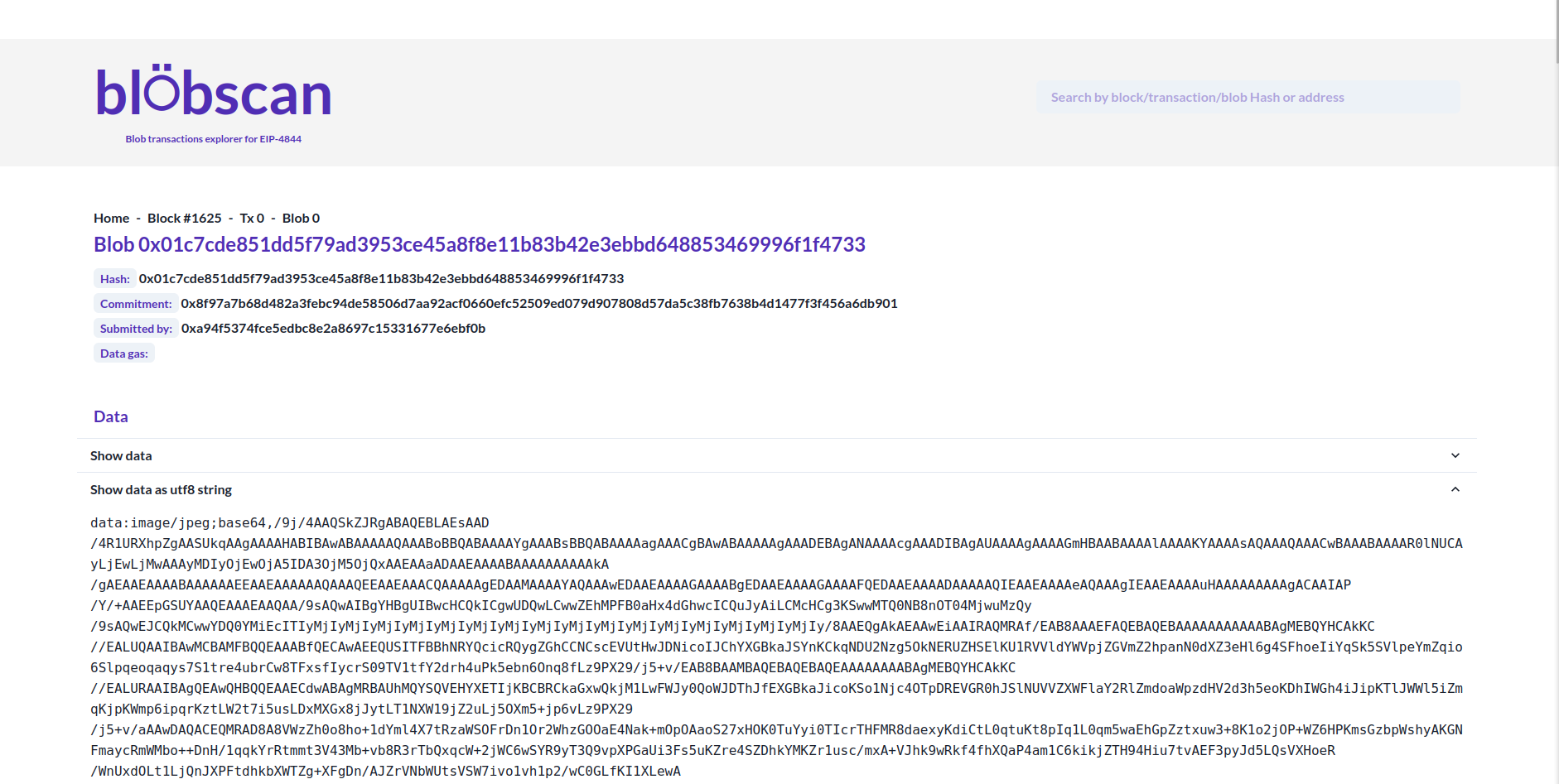Image resolution: width=1559 pixels, height=784 pixels.
Task: Click the Submitted by address
Action: click(333, 329)
